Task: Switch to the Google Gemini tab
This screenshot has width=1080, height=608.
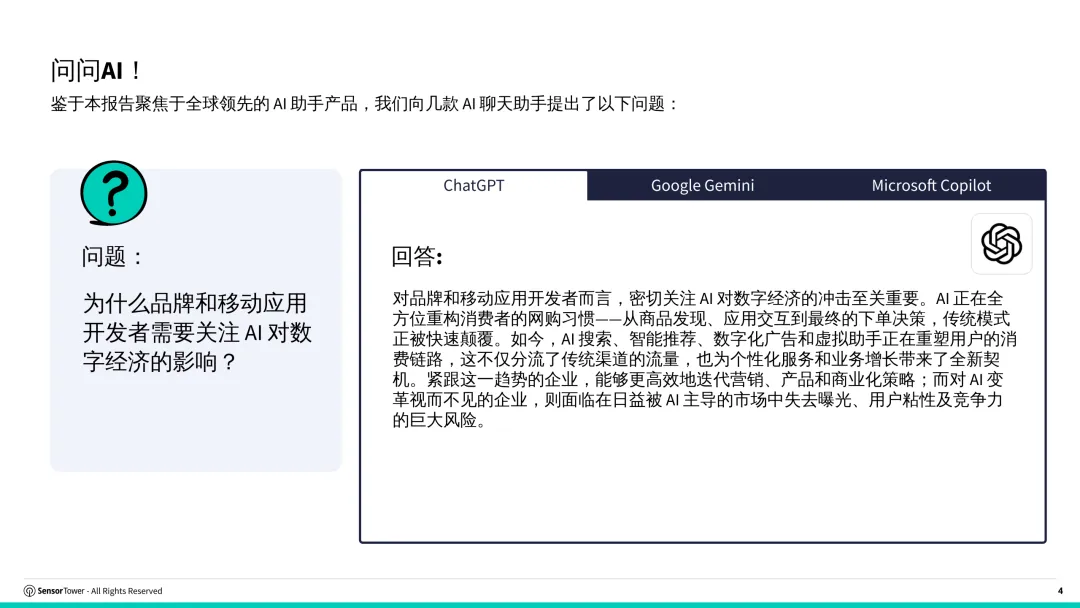Action: (702, 185)
